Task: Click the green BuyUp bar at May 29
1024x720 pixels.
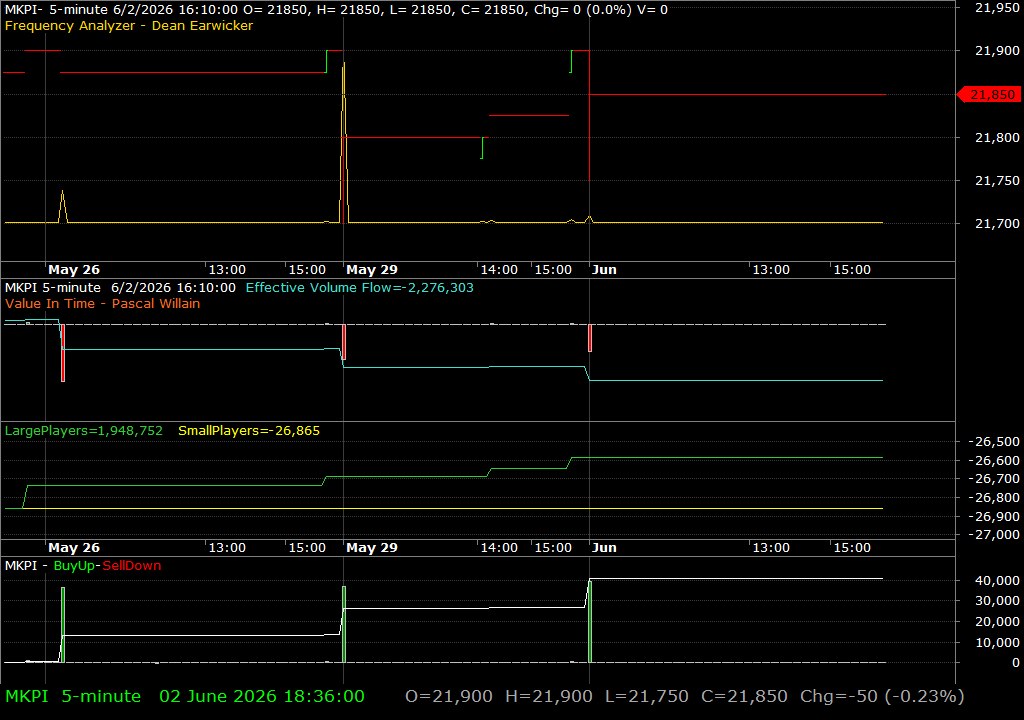Action: 344,625
